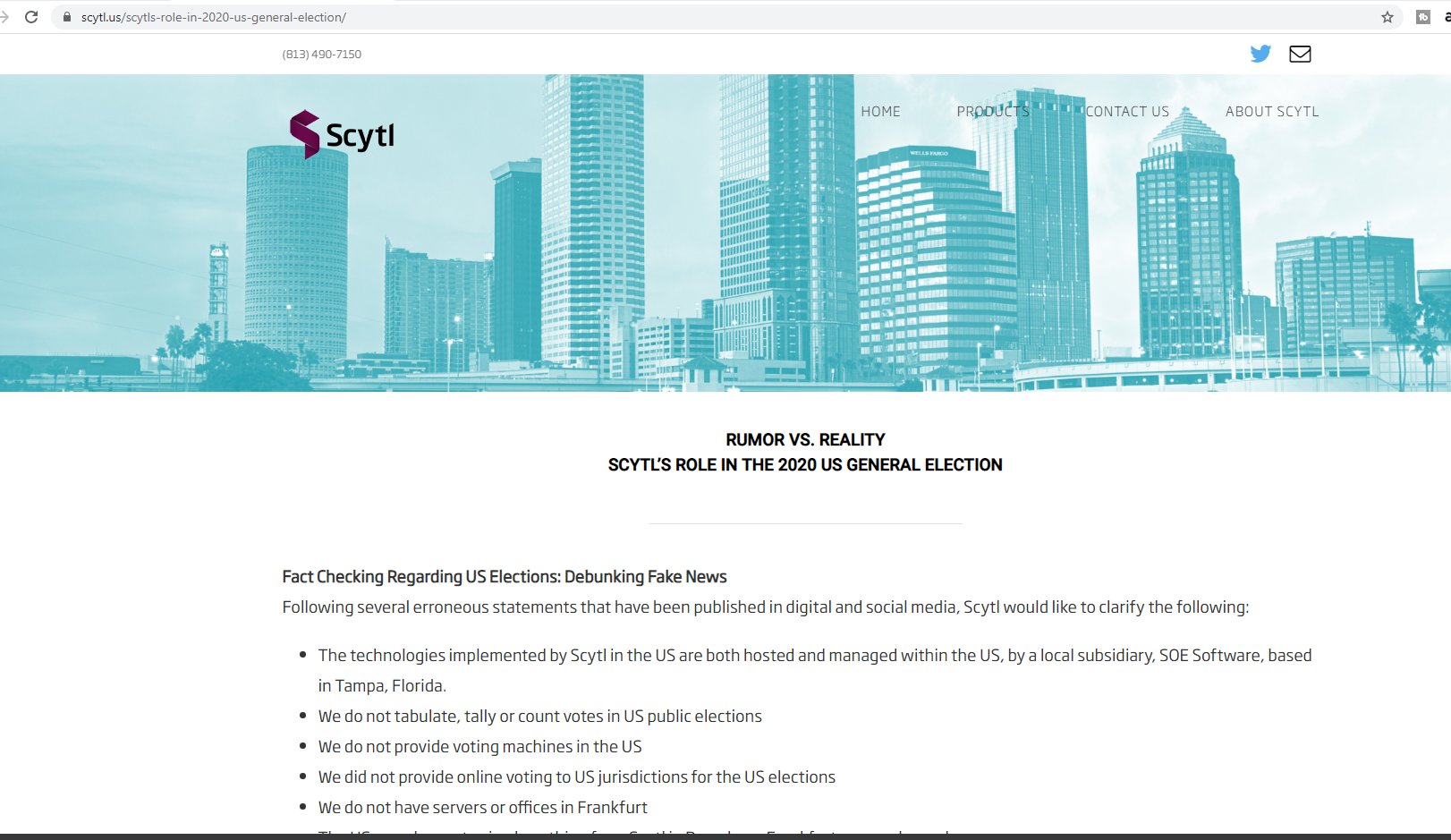Select CONTACT US in the navigation
Viewport: 1451px width, 840px height.
(1127, 112)
